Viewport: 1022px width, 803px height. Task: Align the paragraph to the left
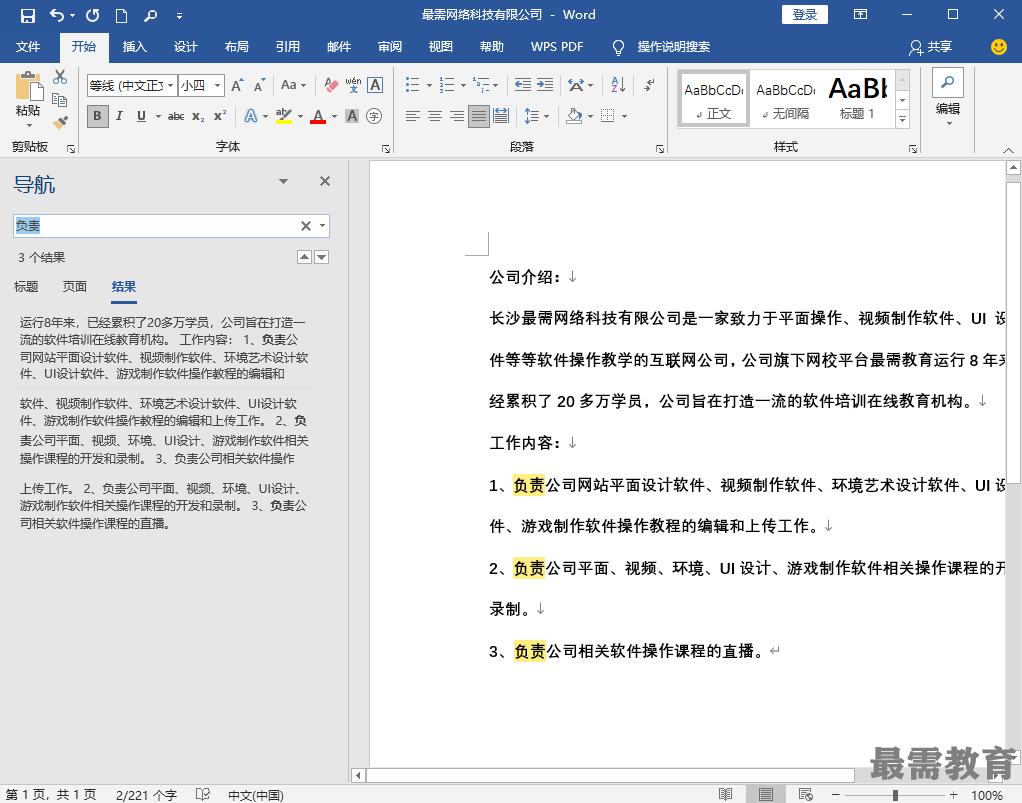(x=413, y=117)
